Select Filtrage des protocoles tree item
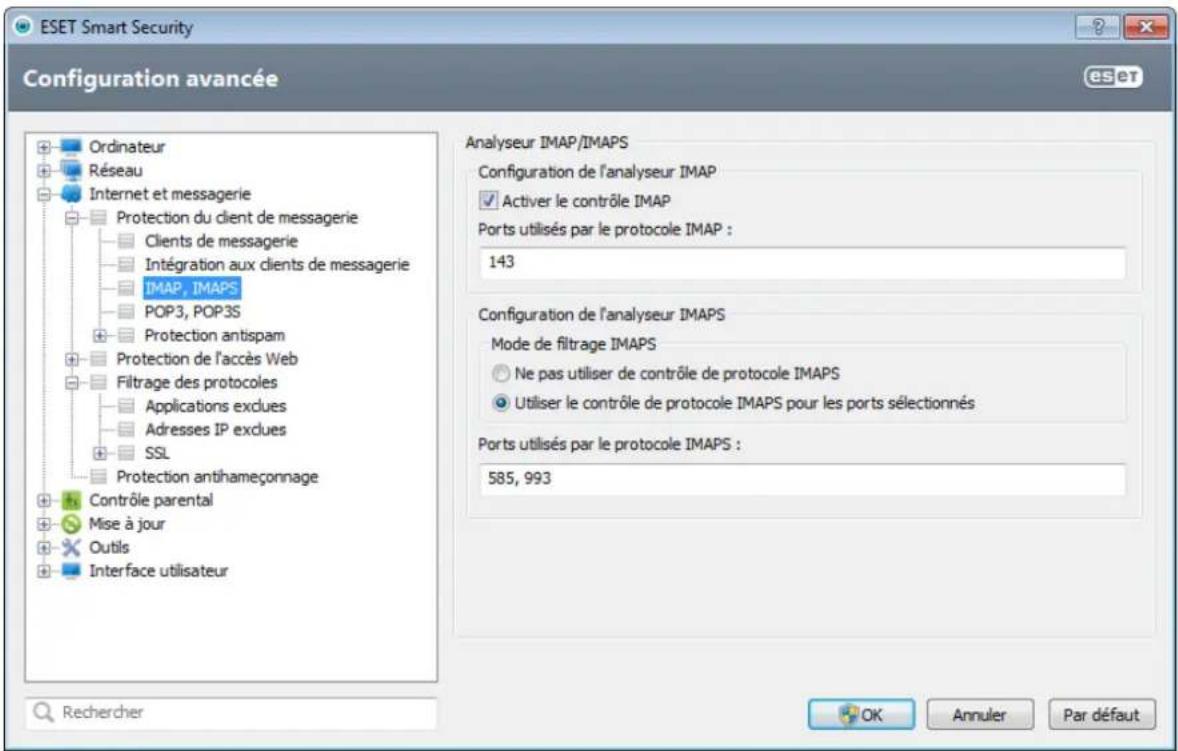1178x751 pixels. coord(196,383)
